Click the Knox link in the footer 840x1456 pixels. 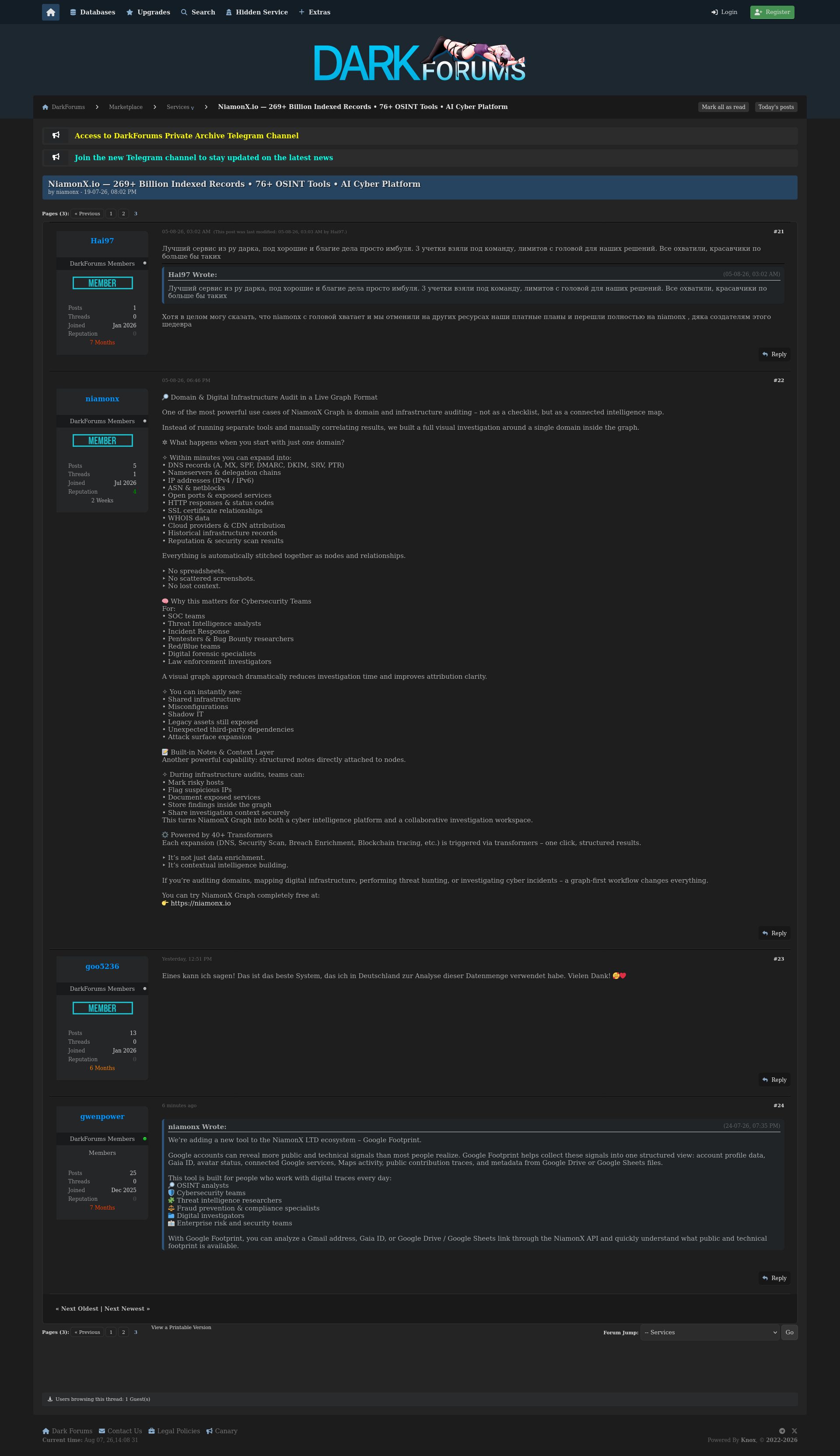[748, 1440]
